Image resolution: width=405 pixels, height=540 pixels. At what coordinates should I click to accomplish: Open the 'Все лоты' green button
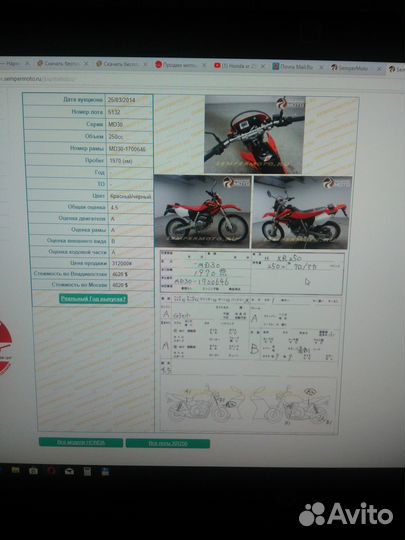(x=168, y=444)
